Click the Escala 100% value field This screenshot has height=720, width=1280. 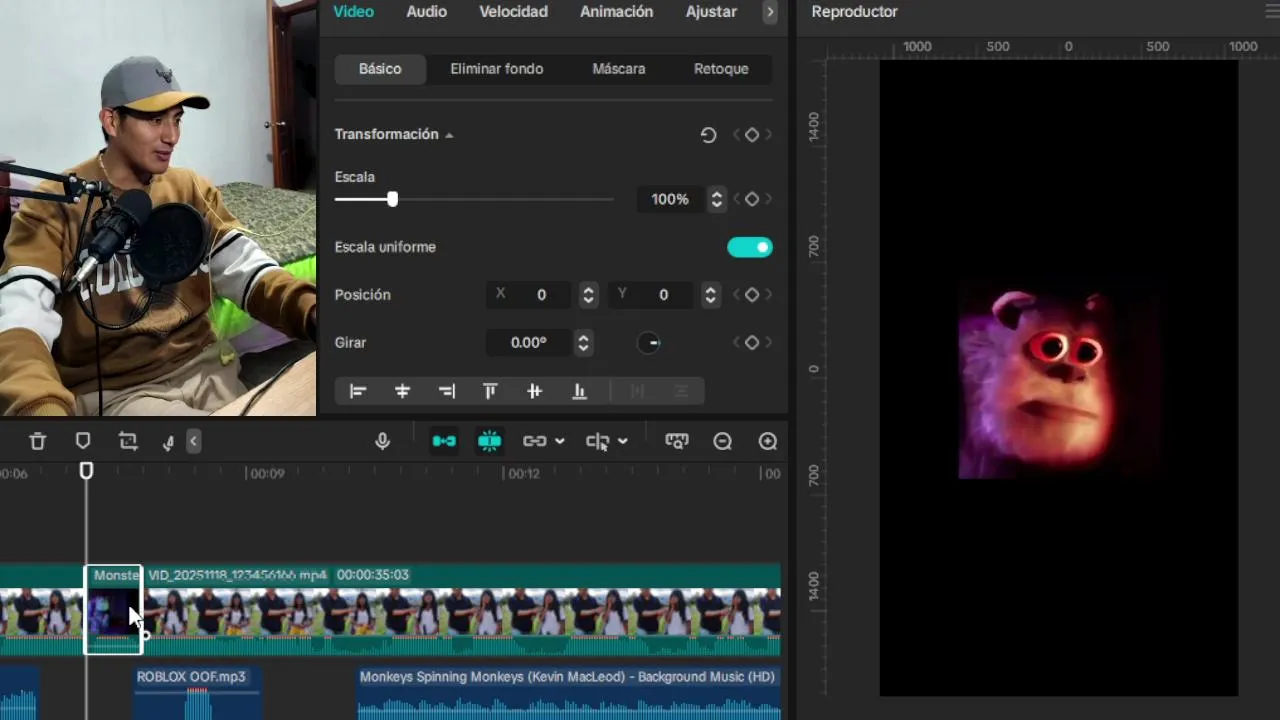tap(670, 199)
